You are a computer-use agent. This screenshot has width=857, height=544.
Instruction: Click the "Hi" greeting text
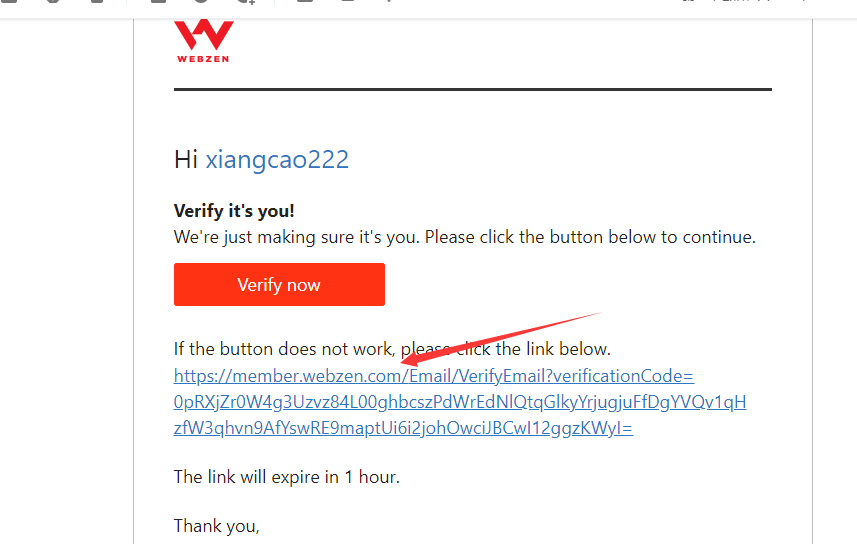(186, 160)
